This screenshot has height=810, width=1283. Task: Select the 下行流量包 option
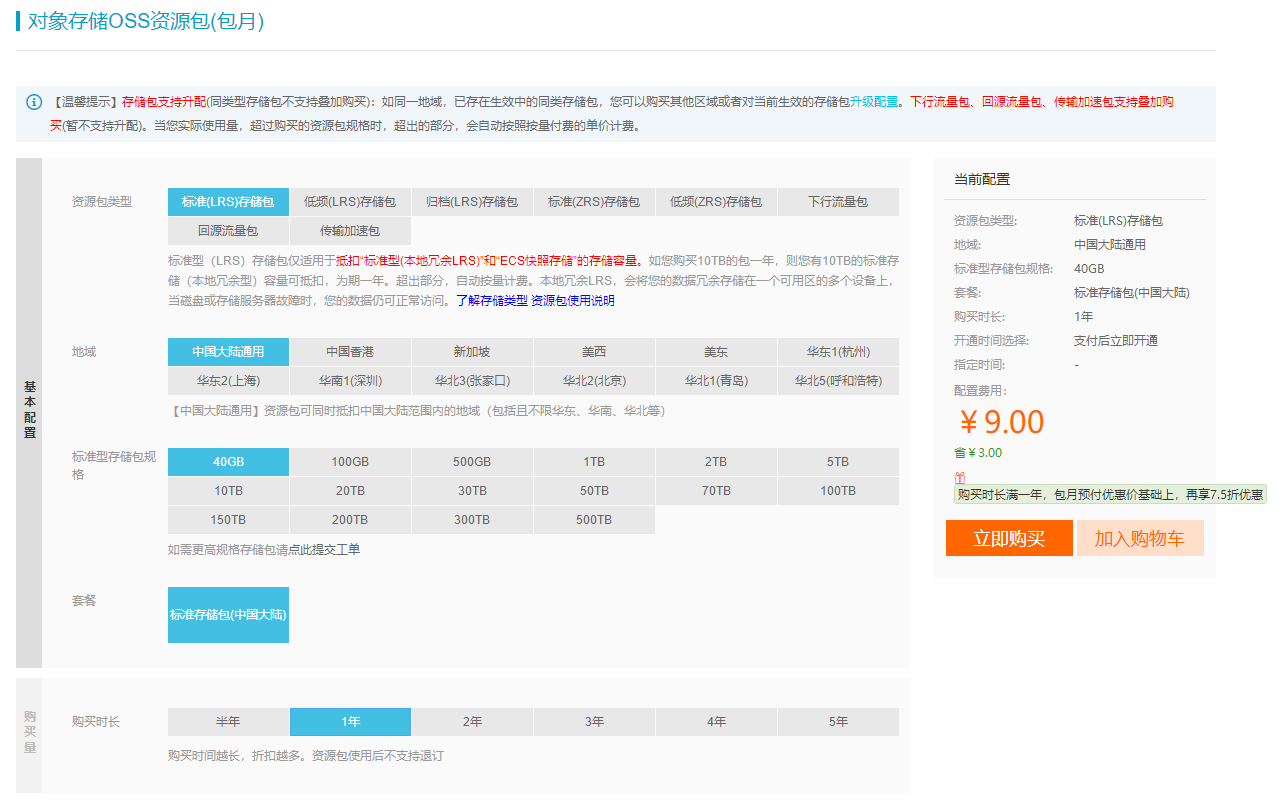[x=838, y=202]
